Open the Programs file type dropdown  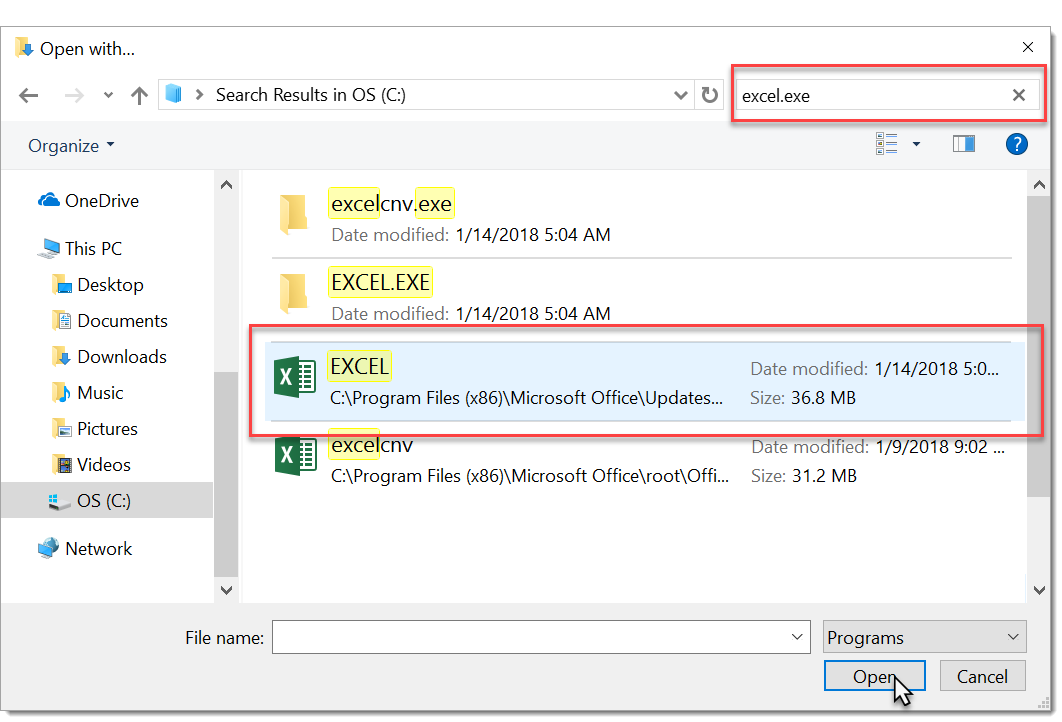point(925,637)
